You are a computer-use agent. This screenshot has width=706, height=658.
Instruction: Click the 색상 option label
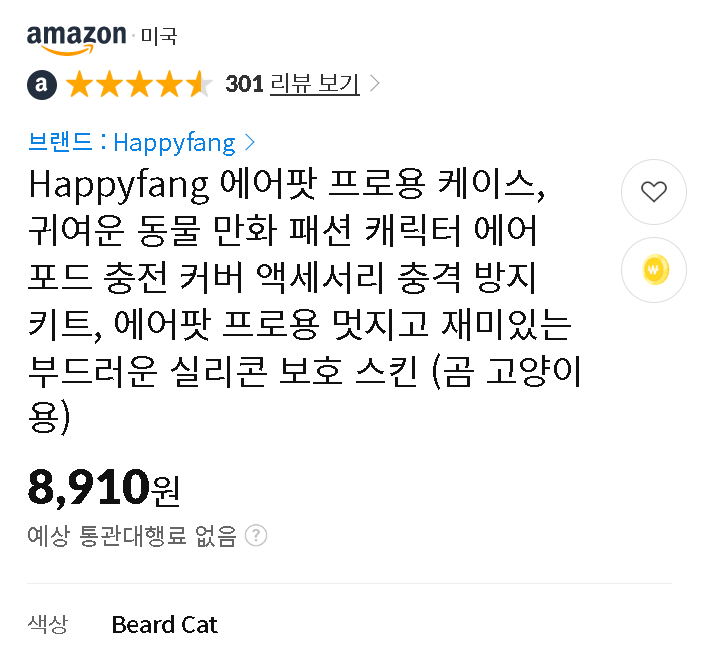[x=48, y=625]
